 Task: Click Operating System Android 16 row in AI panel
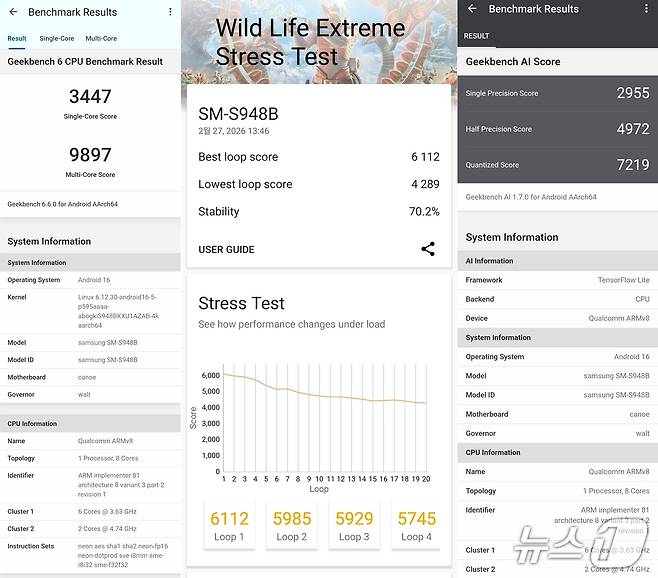coord(558,357)
